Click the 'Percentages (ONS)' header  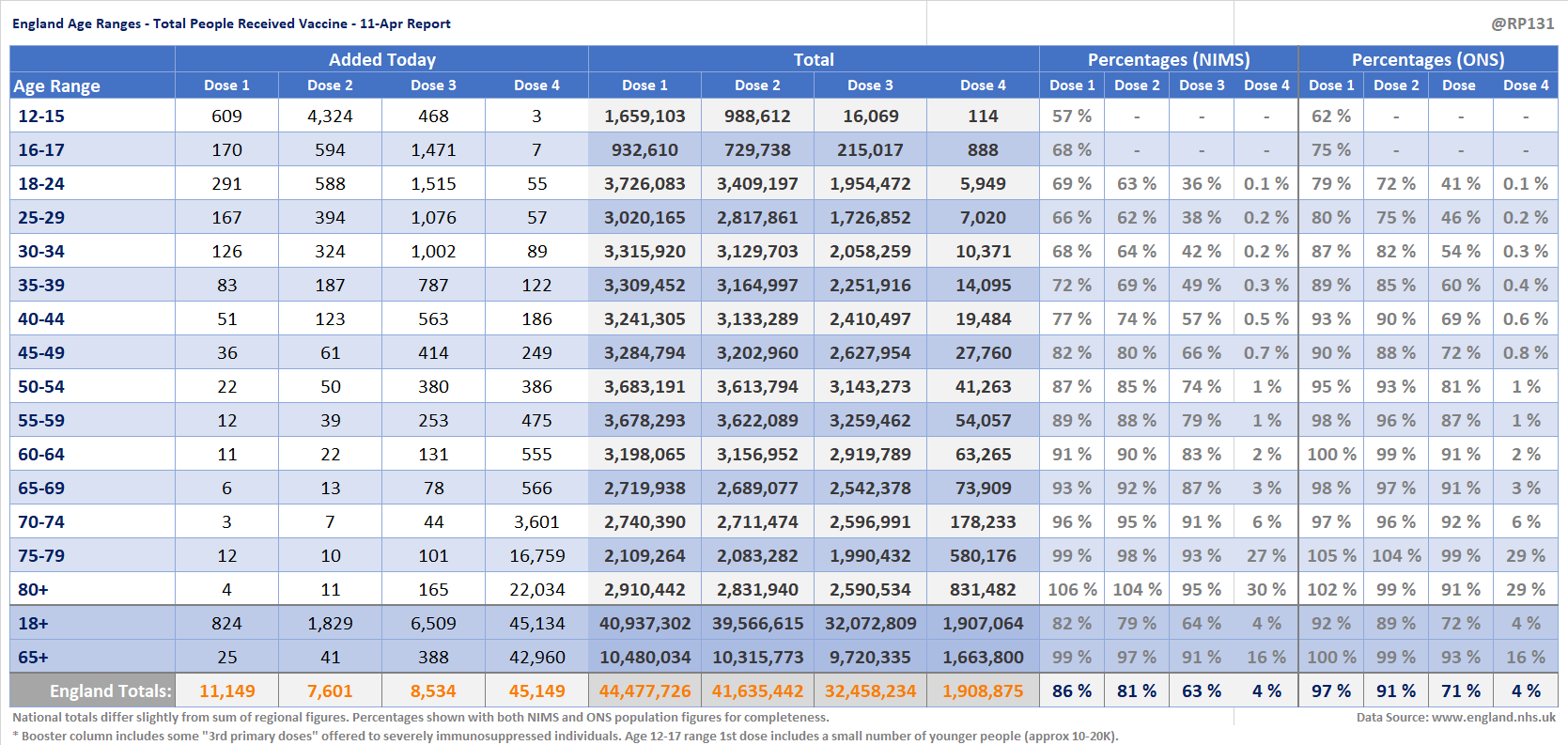click(x=1427, y=59)
